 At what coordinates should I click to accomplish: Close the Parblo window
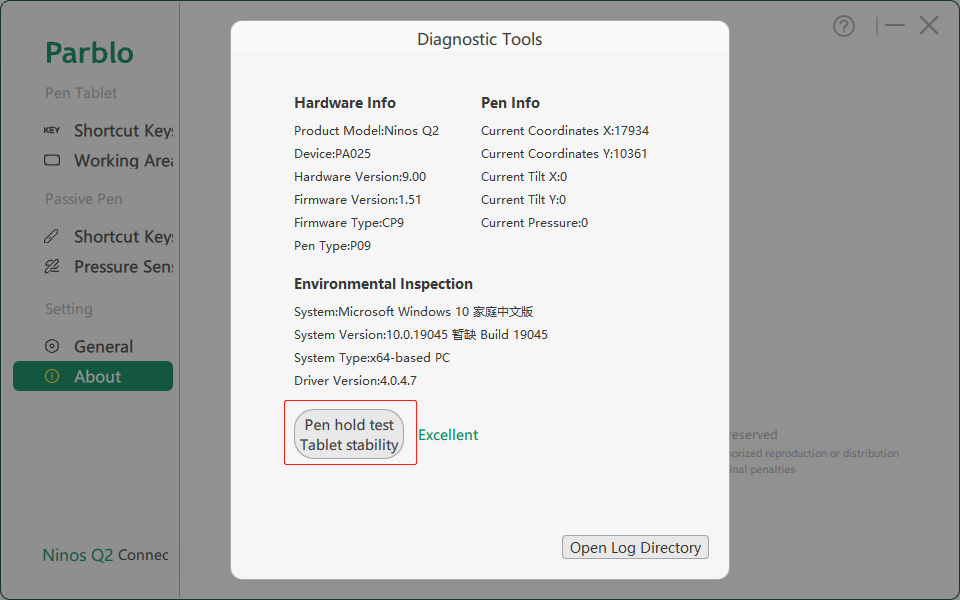point(929,26)
